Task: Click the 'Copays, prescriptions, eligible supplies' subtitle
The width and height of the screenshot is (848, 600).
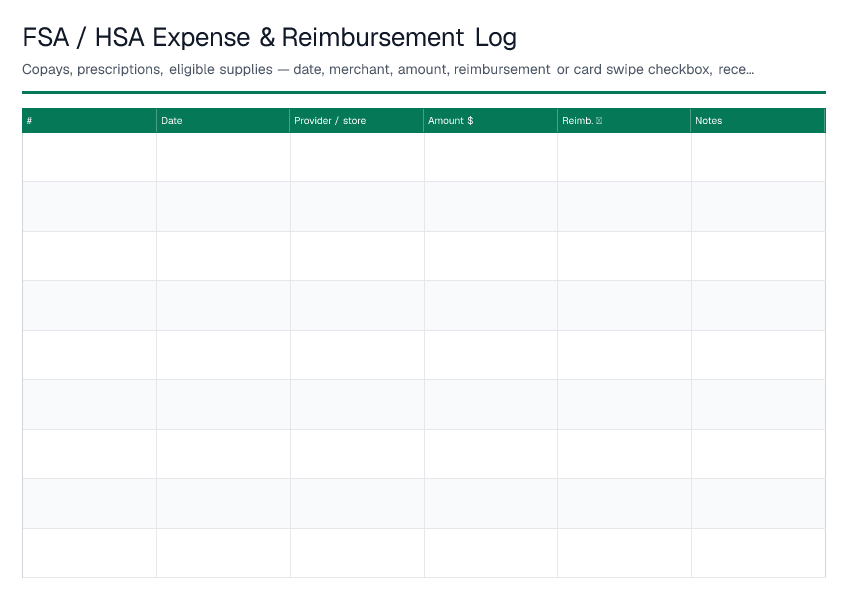Action: click(388, 69)
